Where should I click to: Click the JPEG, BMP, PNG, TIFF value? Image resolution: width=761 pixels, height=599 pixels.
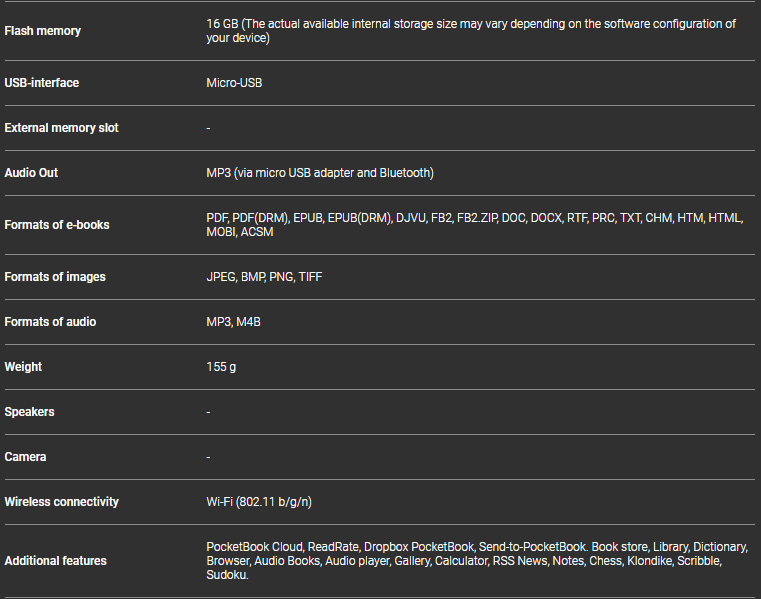pos(264,277)
